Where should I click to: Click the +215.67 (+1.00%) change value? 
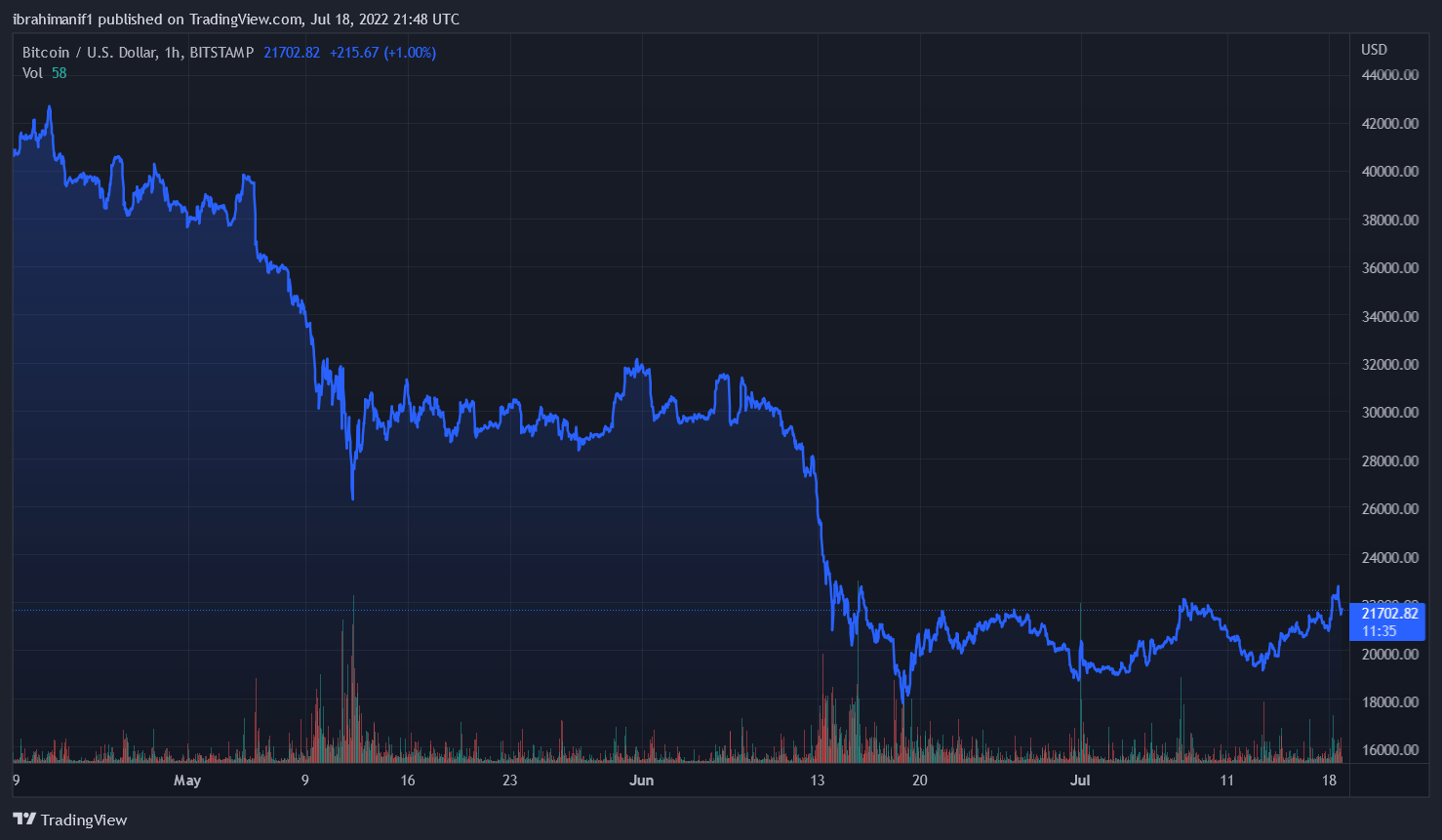pos(382,53)
